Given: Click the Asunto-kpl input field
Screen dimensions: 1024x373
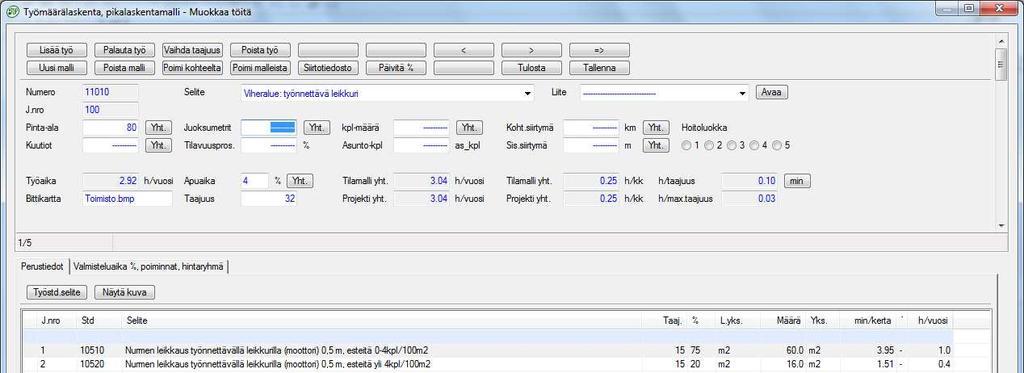Looking at the screenshot, I should click(x=421, y=146).
